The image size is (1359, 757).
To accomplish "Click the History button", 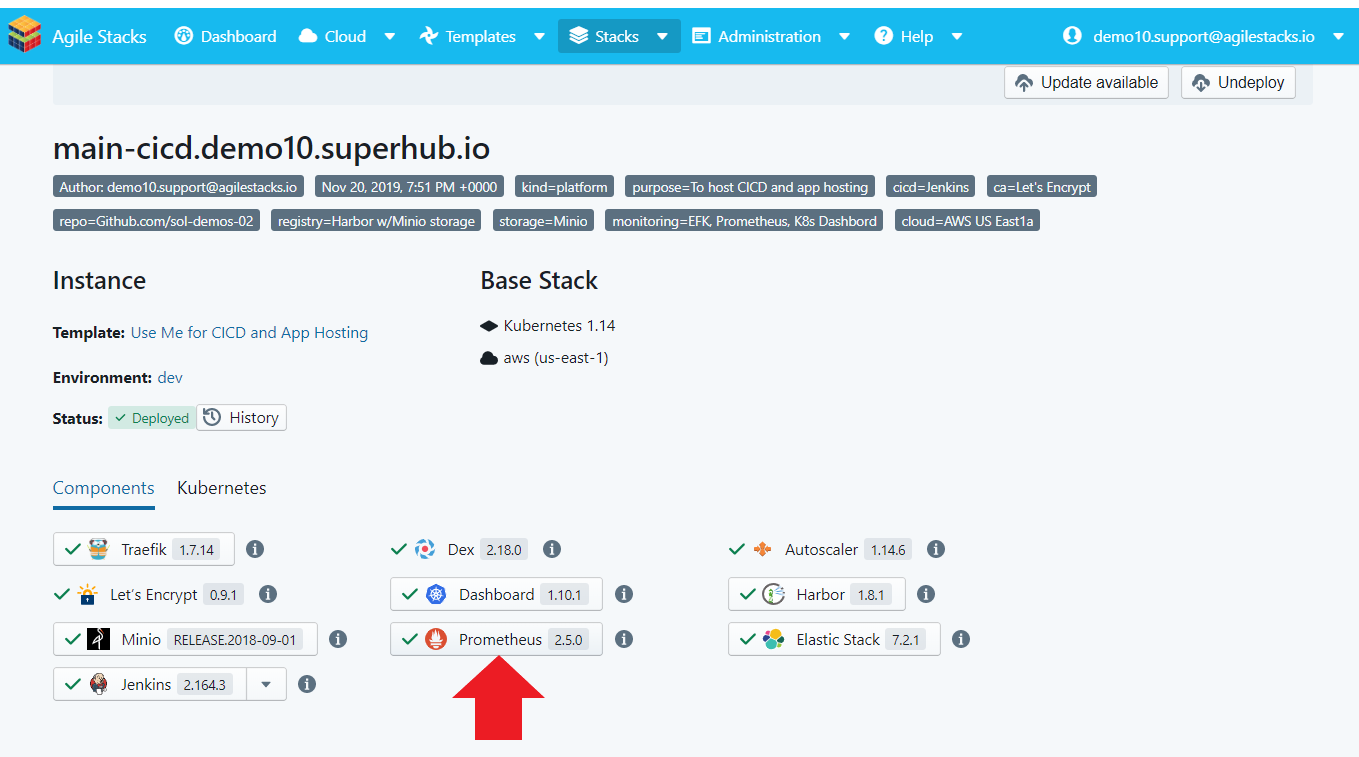I will [x=241, y=418].
